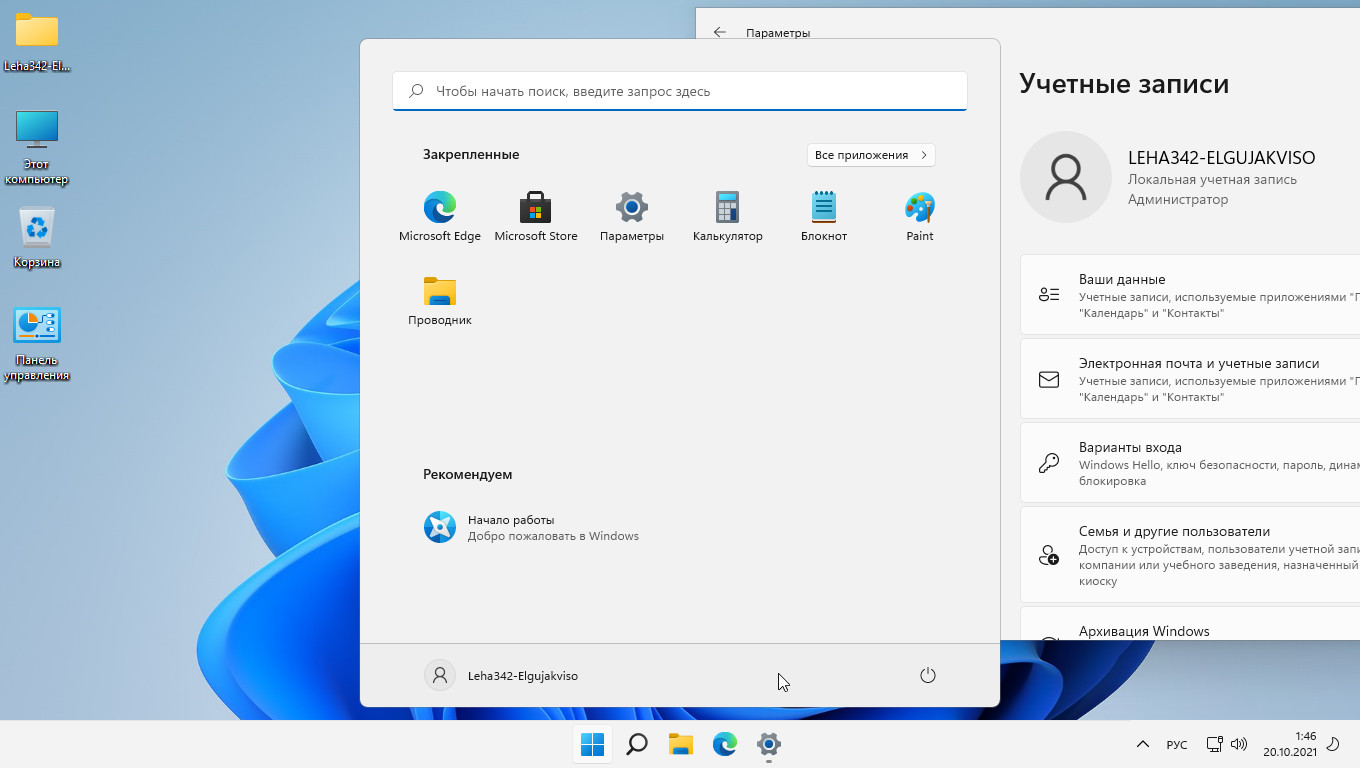Click the Leha342-Elgujakviso user account button
Viewport: 1360px width, 768px height.
coord(502,676)
